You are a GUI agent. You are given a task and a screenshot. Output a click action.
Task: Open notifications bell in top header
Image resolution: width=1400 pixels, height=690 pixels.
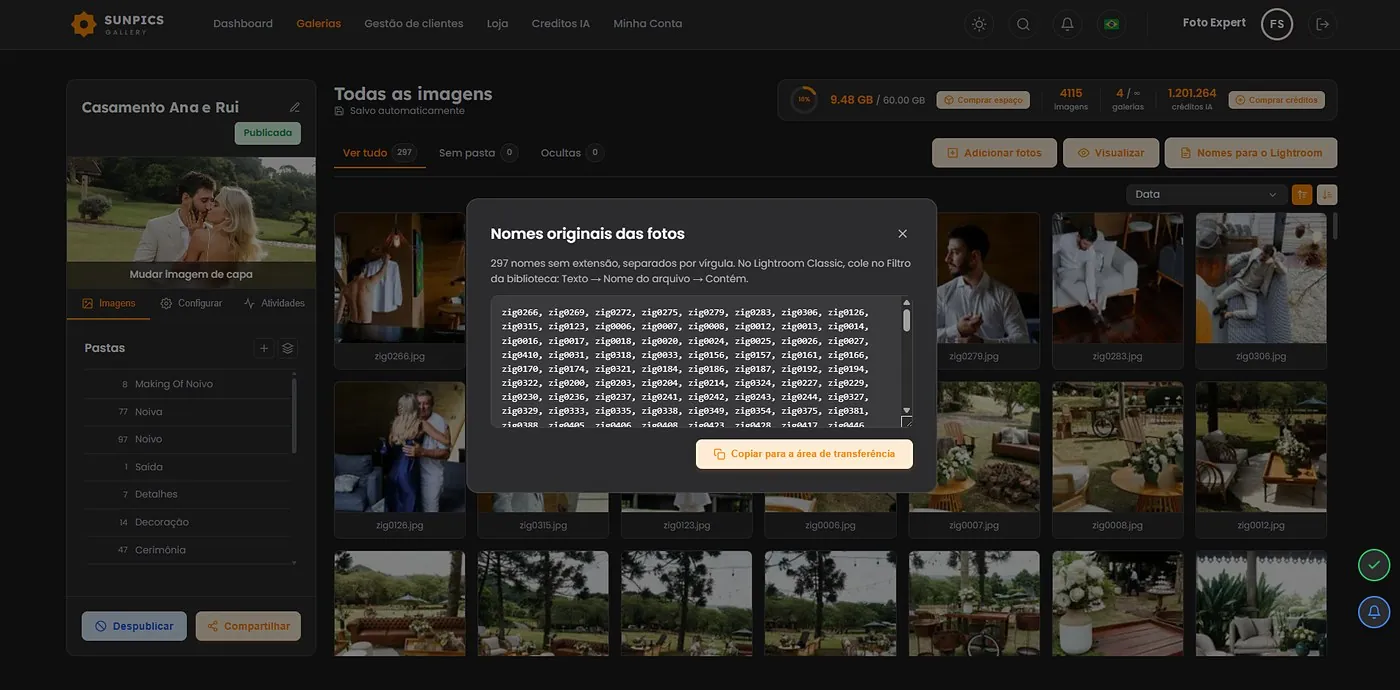point(1067,24)
